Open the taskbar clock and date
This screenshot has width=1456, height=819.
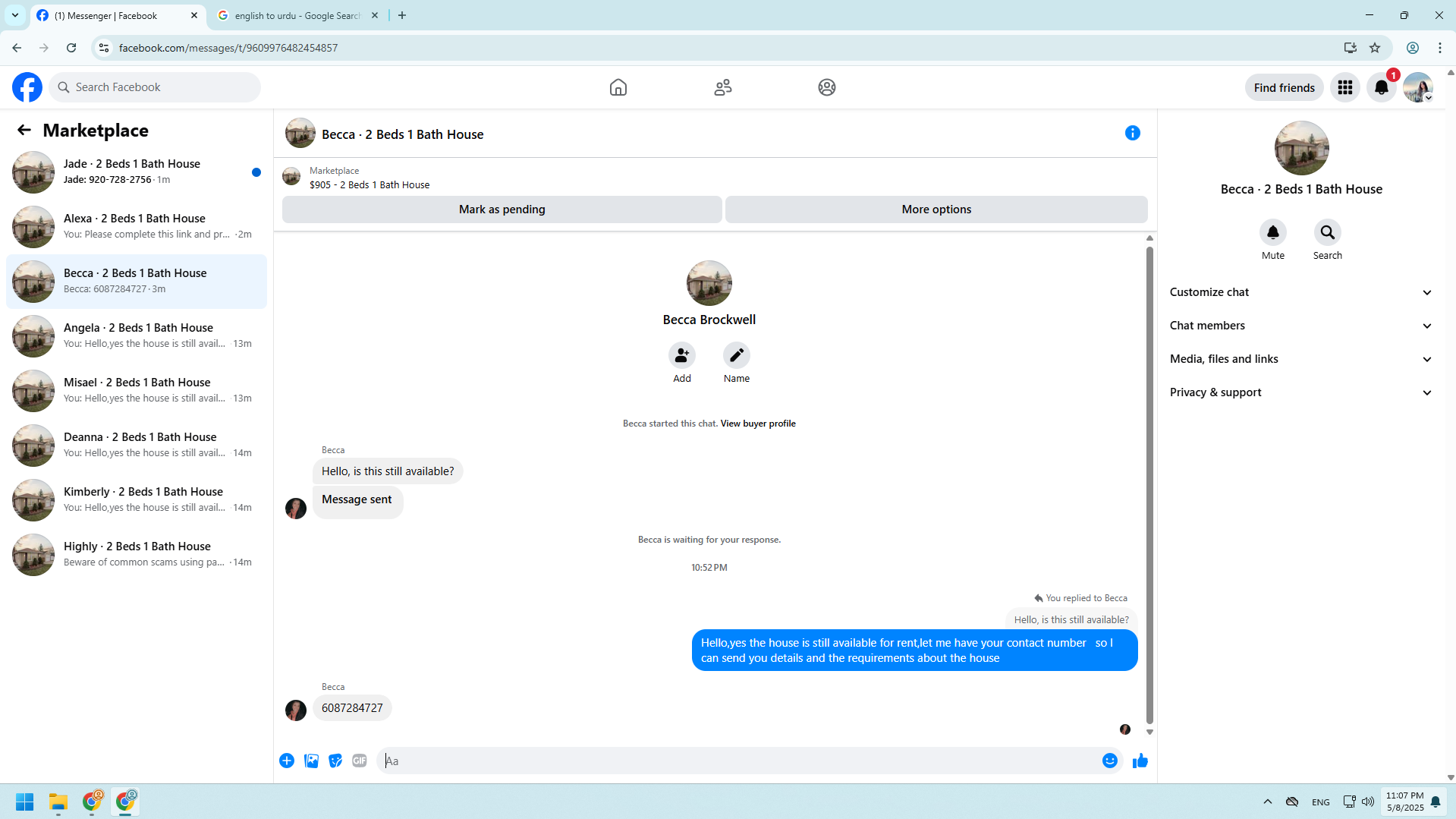coord(1405,802)
